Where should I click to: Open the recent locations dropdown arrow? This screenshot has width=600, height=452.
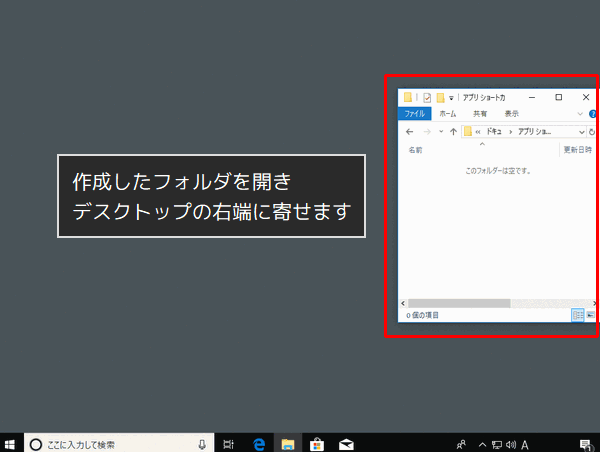click(441, 131)
